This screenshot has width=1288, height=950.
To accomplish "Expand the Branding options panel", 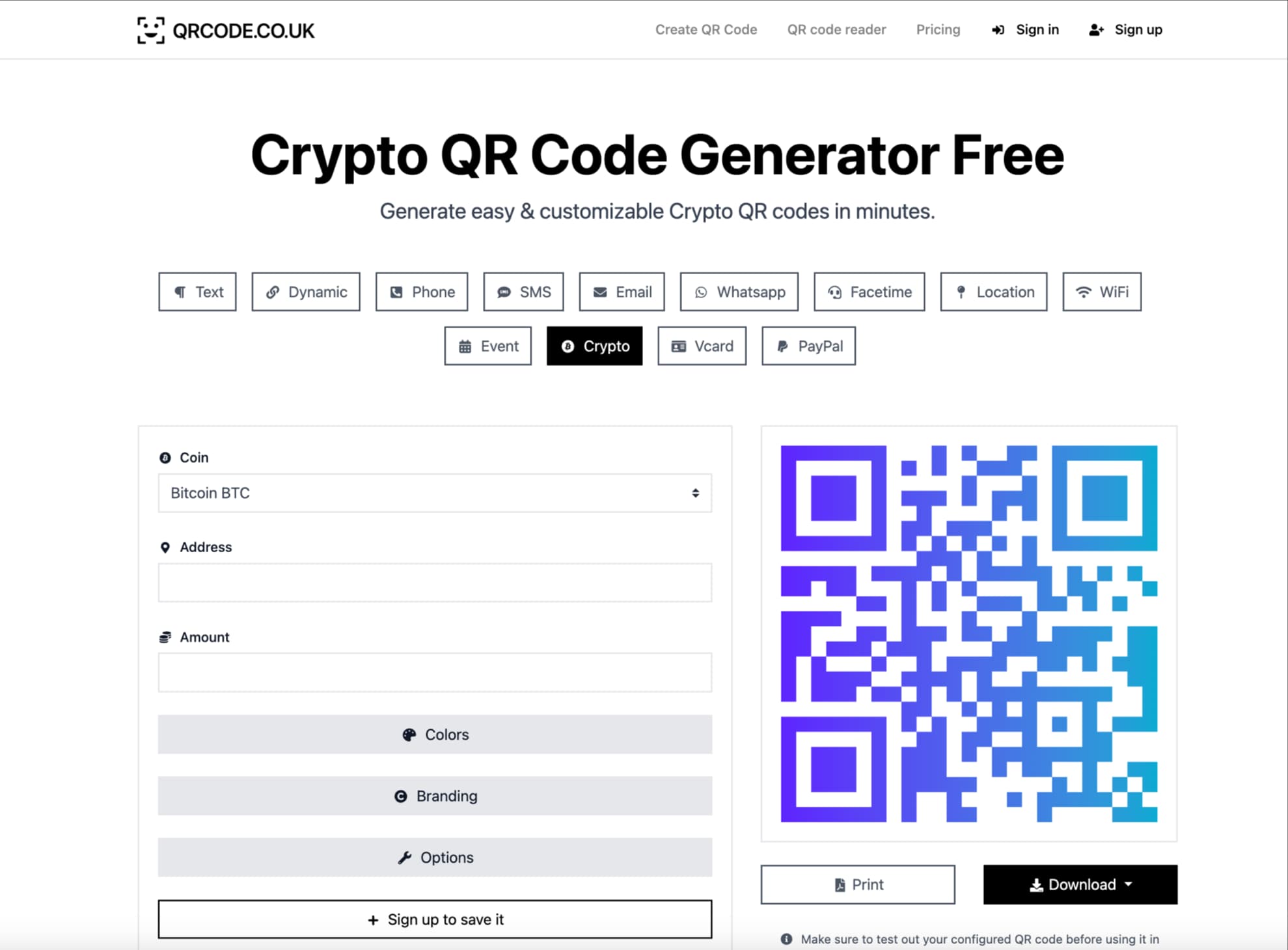I will click(x=436, y=796).
